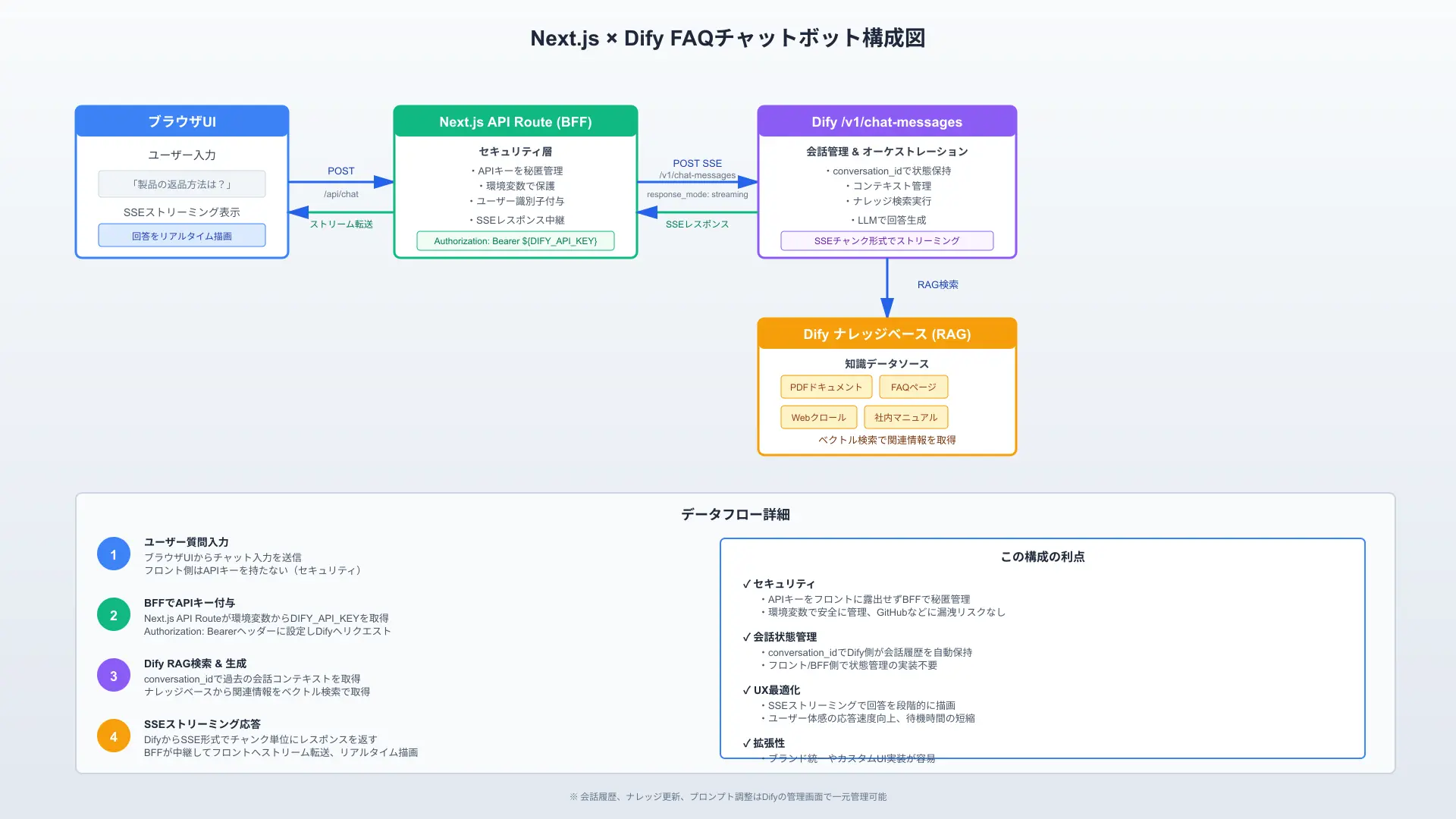Click the この構成の利点 heading
The height and width of the screenshot is (819, 1456).
pos(1043,557)
